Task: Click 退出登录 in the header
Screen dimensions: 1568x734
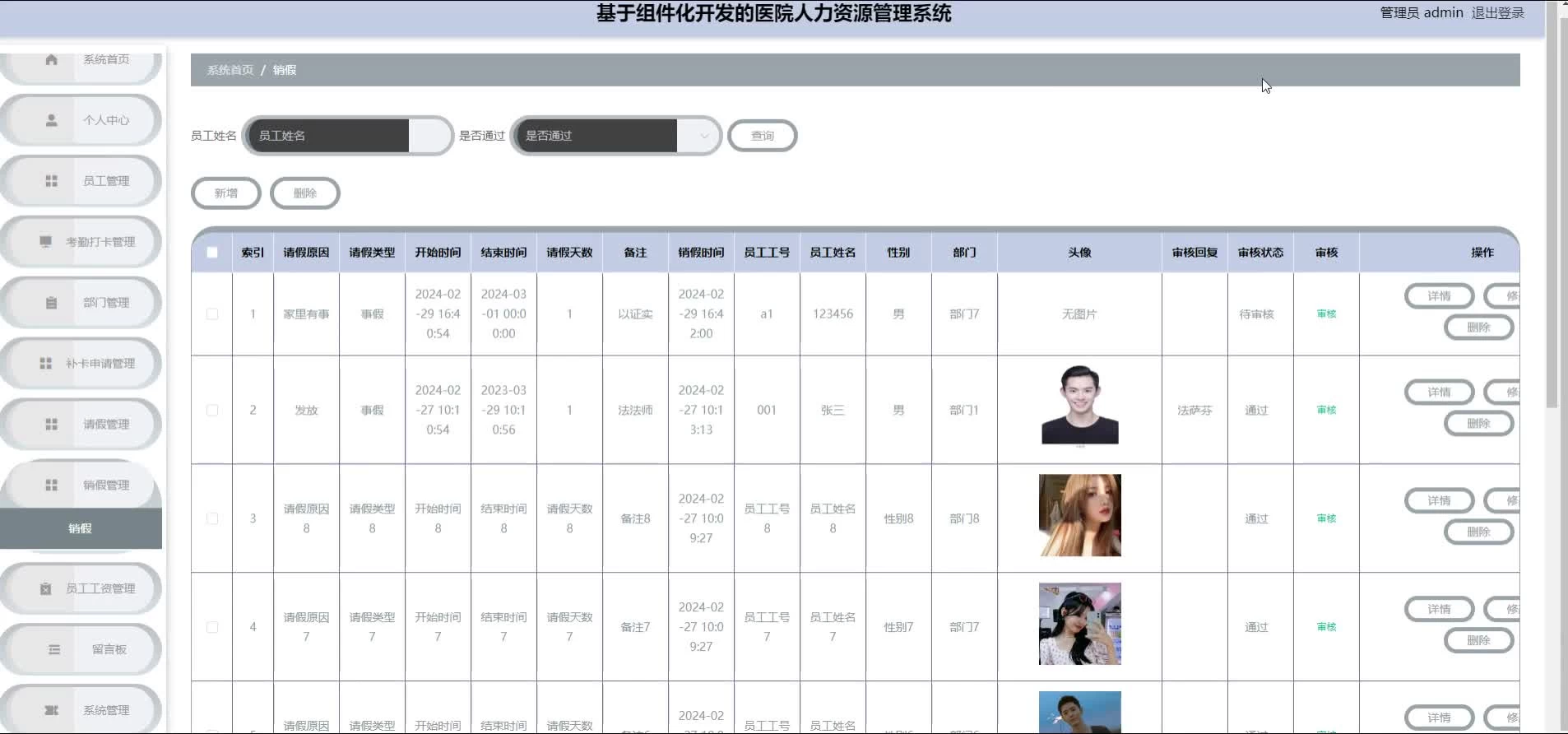Action: [1497, 13]
